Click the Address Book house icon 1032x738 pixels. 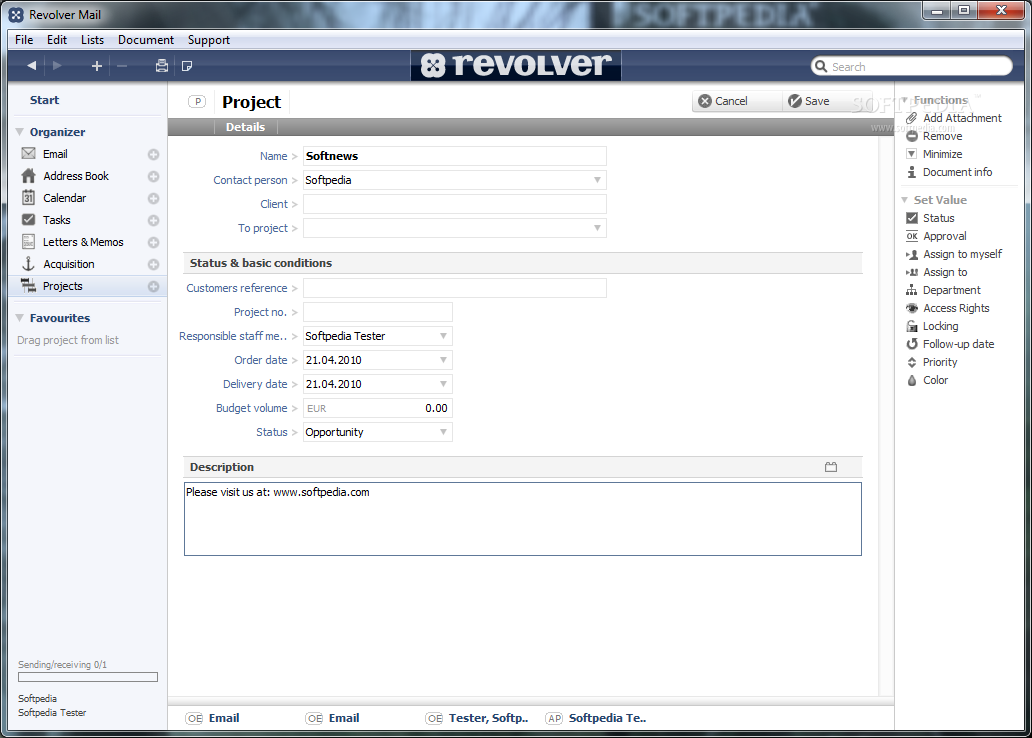tap(28, 176)
